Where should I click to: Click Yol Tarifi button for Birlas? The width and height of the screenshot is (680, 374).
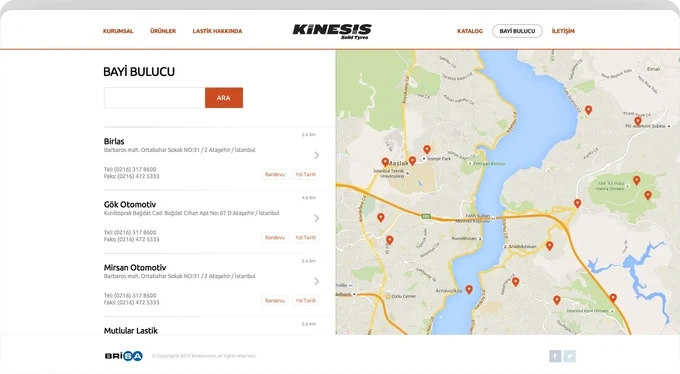pyautogui.click(x=306, y=174)
